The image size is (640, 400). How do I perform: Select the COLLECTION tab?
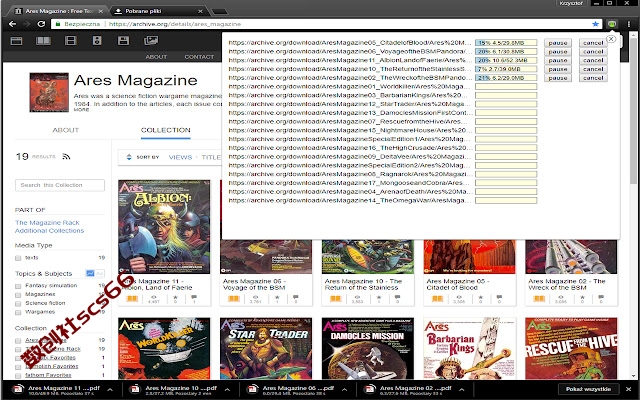166,130
